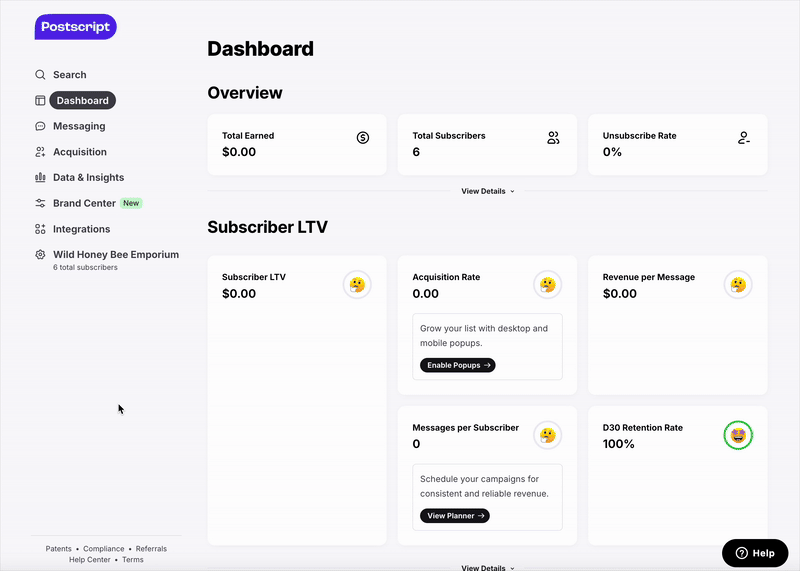This screenshot has height=571, width=800.
Task: Click the D30 Retention Rate star-eyes emoji
Action: point(738,435)
